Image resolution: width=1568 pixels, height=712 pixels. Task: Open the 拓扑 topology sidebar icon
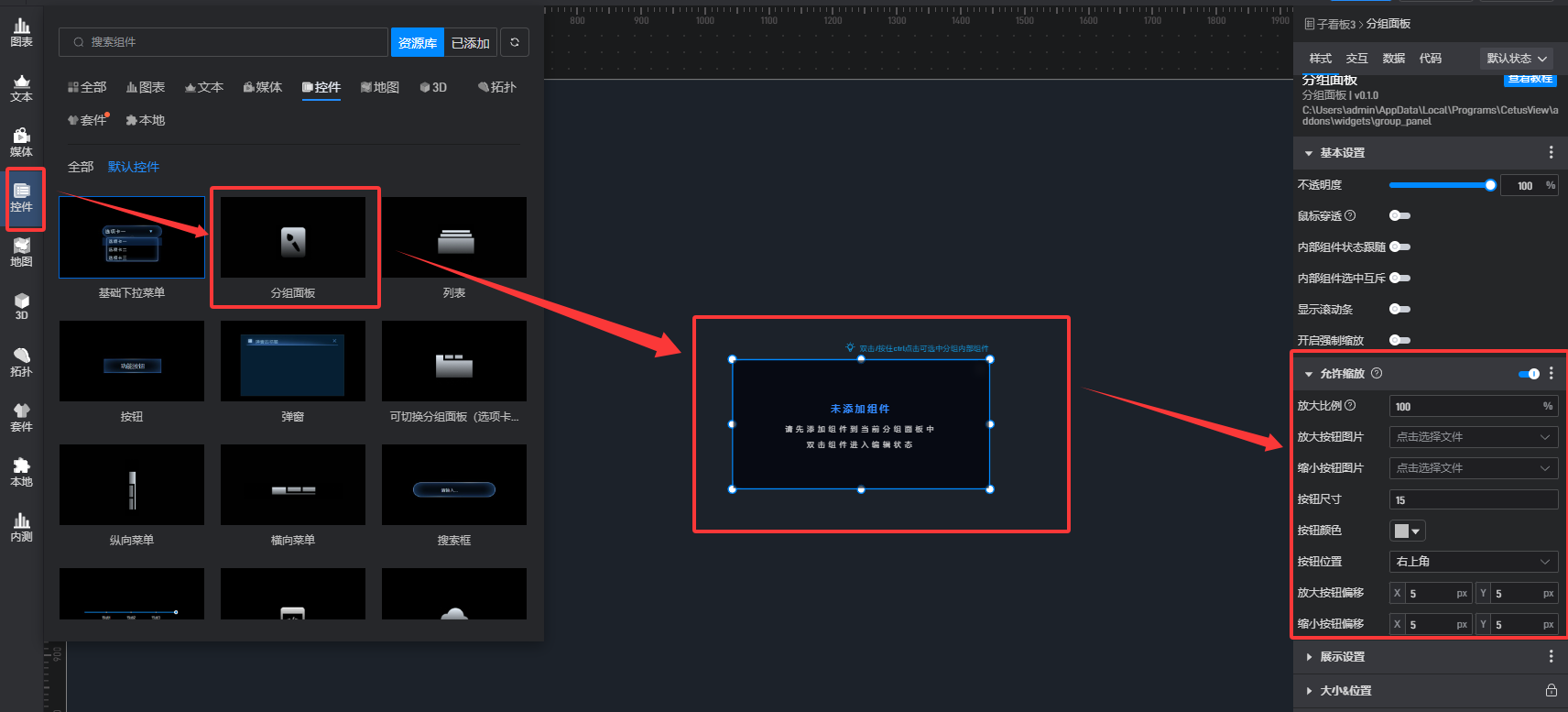tap(21, 363)
